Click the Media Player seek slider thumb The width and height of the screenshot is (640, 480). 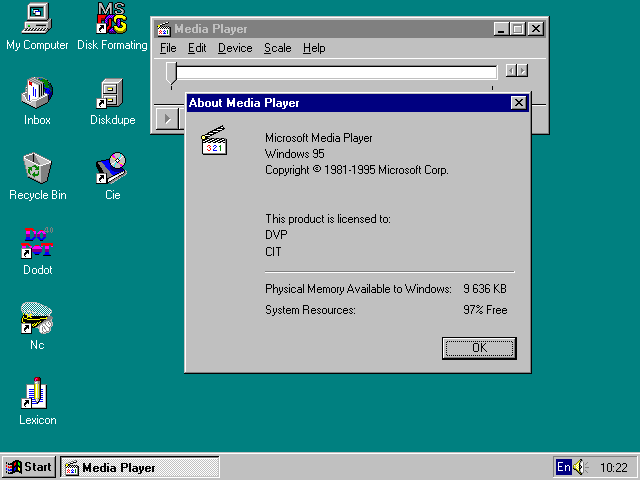172,71
